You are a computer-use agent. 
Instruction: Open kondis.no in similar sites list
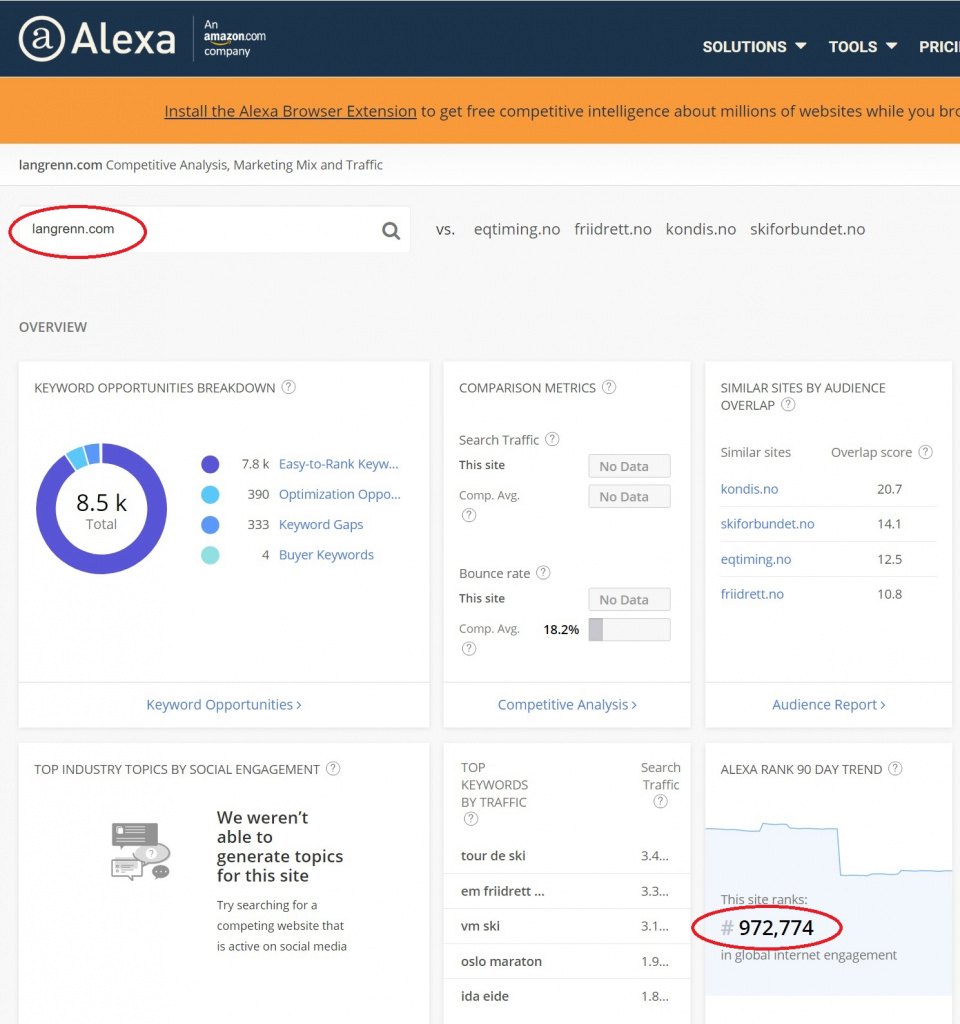click(x=749, y=489)
